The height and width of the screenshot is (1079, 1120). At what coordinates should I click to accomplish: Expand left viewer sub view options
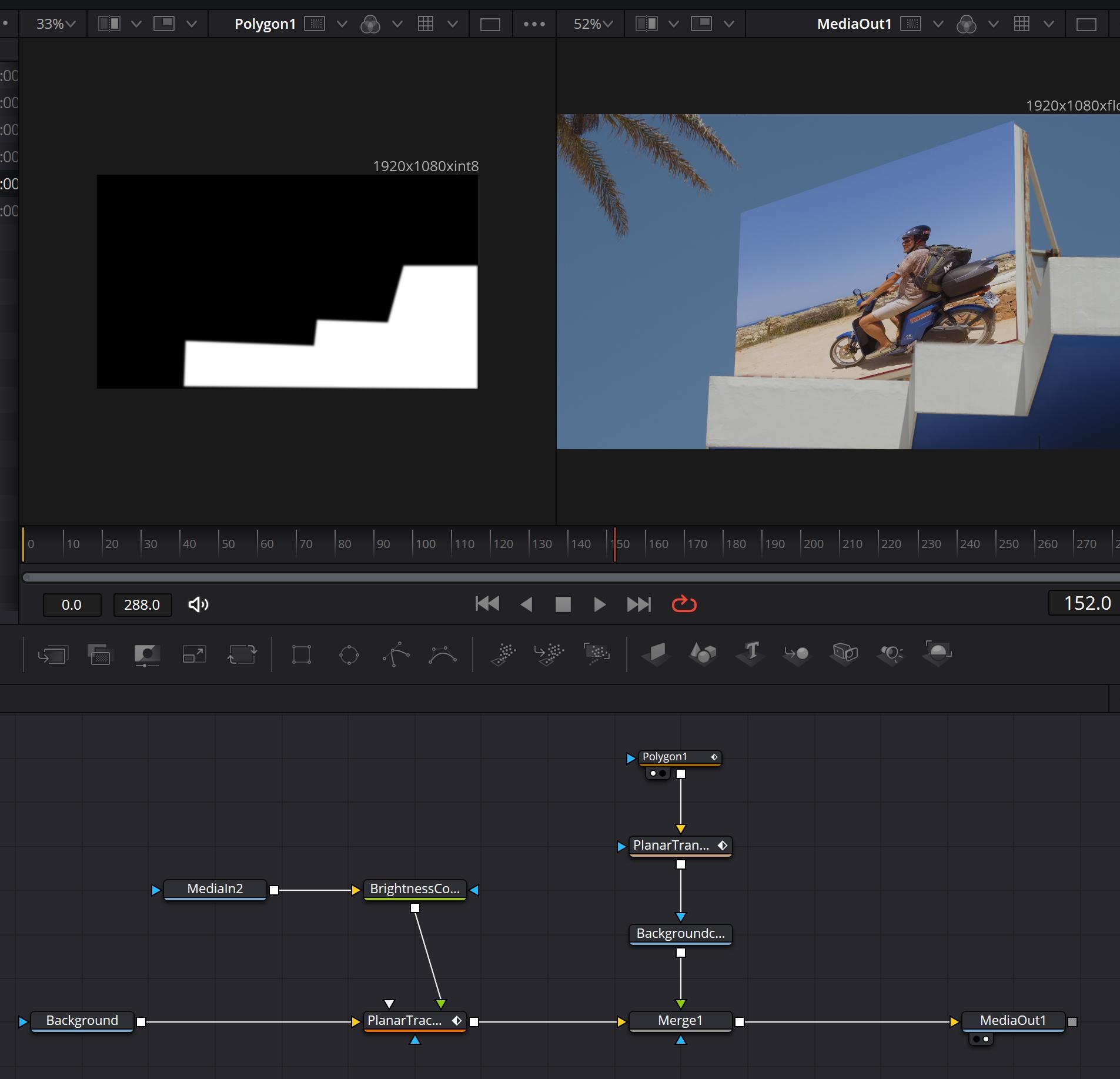191,24
